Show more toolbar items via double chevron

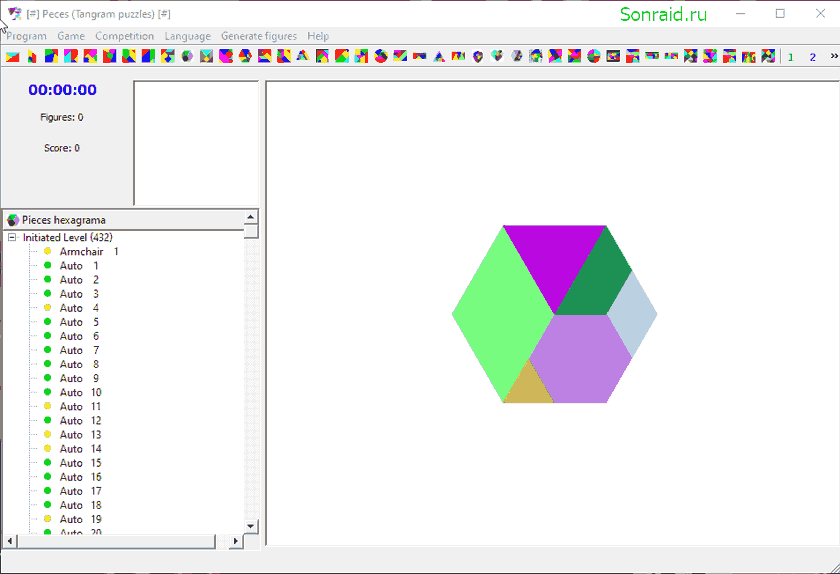pyautogui.click(x=834, y=56)
